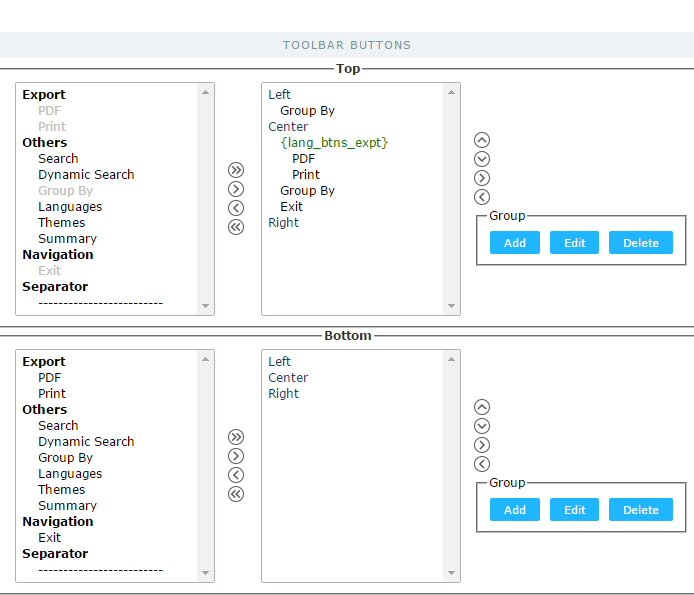Screen dimensions: 694x595
Task: Move selected item up in Bottom toolbar
Action: (482, 407)
